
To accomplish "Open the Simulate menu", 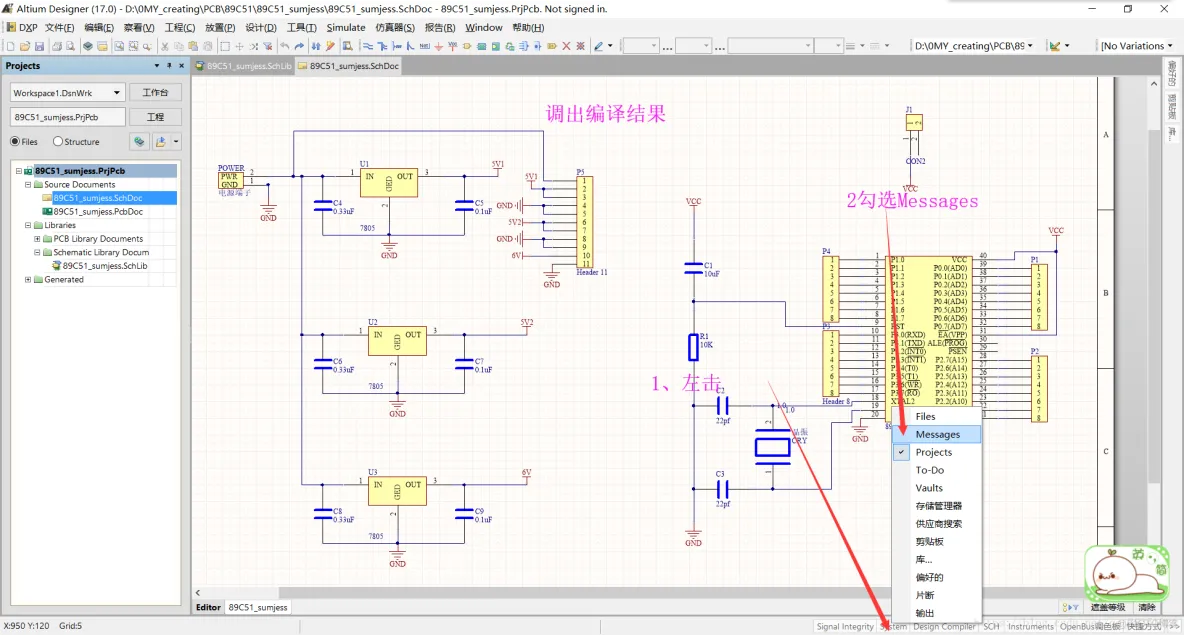I will point(346,27).
